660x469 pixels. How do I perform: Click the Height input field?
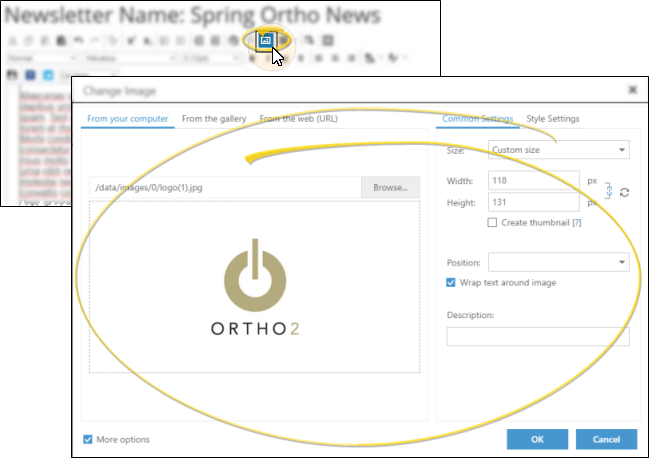pyautogui.click(x=533, y=202)
